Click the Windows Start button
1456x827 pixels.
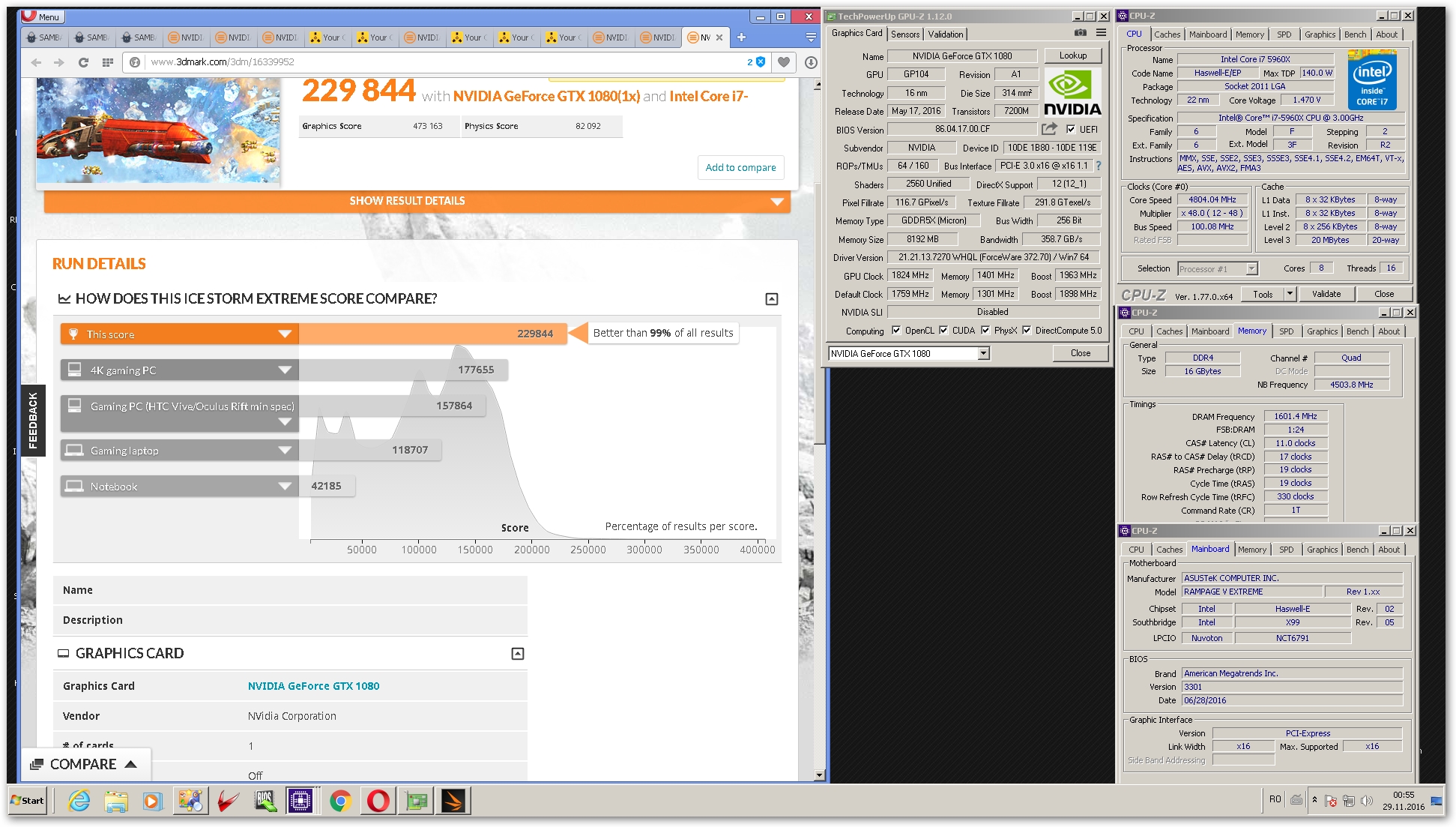[x=28, y=801]
